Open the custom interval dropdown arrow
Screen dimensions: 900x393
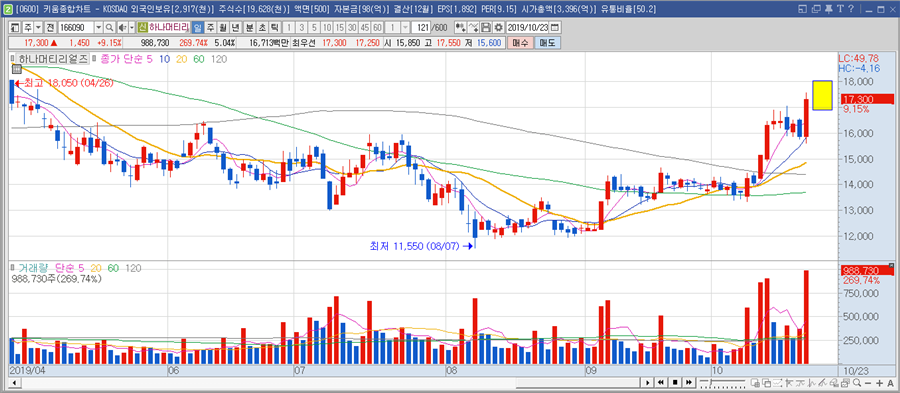[x=405, y=28]
